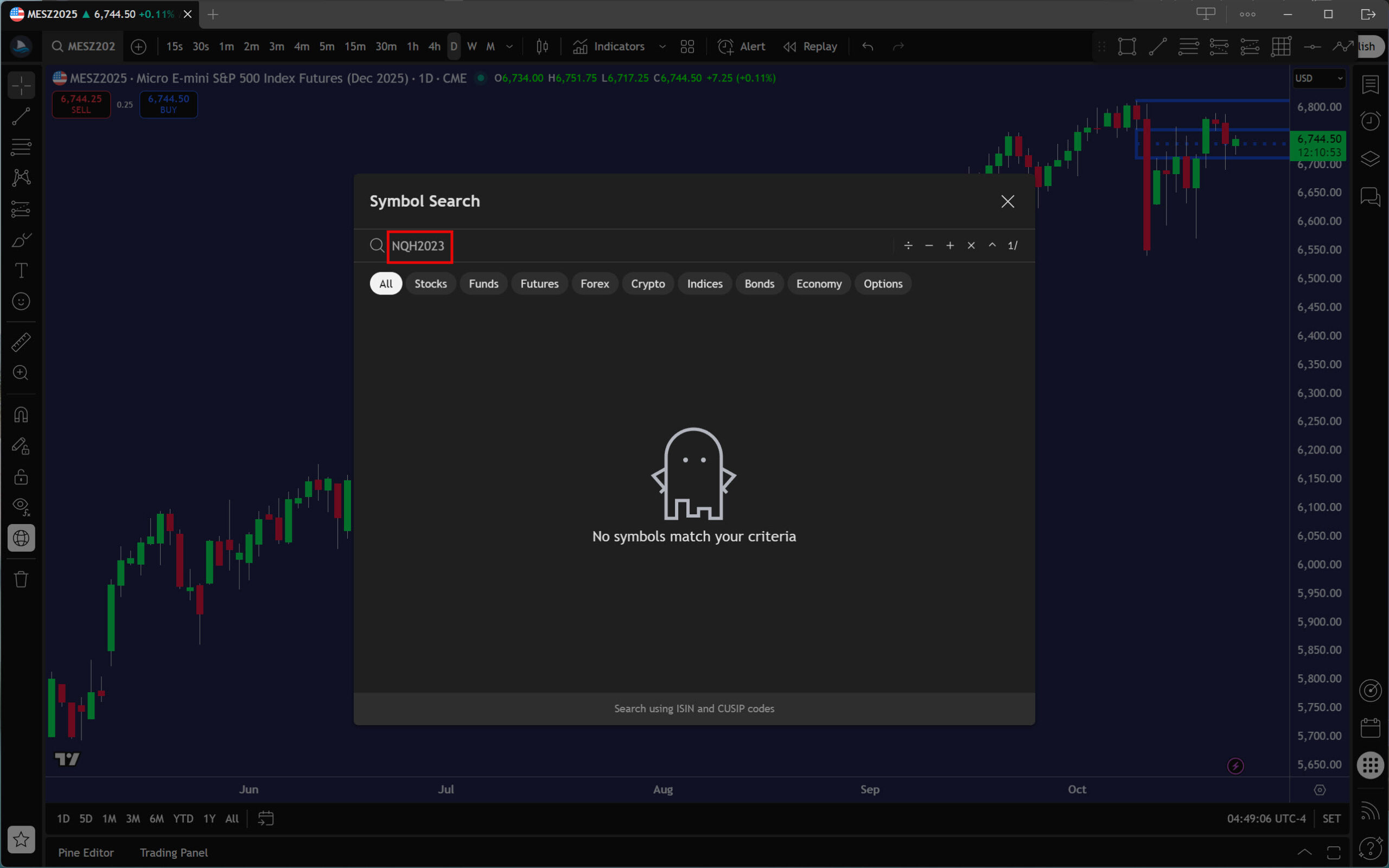Open the Layout setup grid icon

(x=687, y=47)
